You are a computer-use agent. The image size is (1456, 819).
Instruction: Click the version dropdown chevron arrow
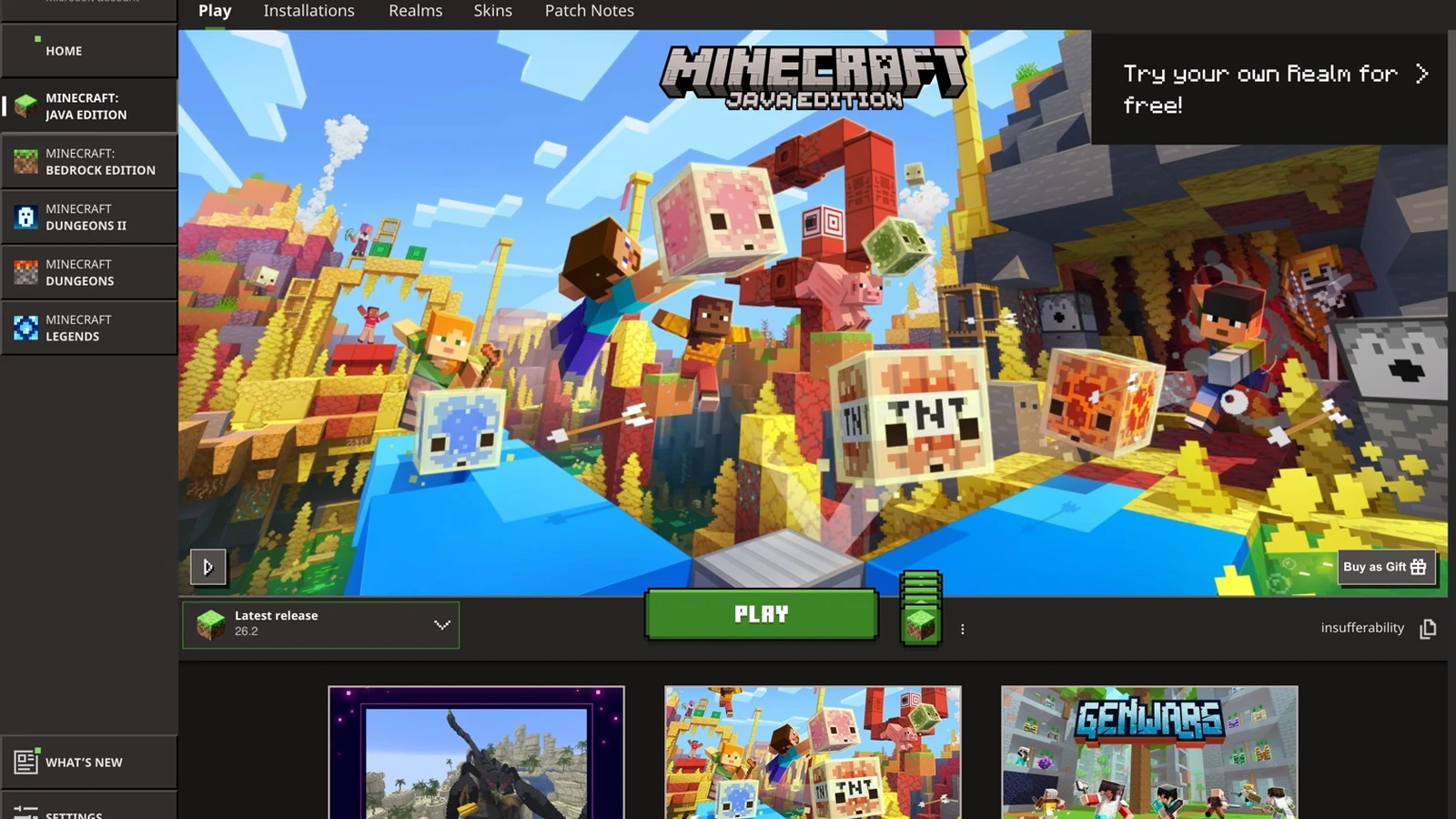[x=442, y=625]
